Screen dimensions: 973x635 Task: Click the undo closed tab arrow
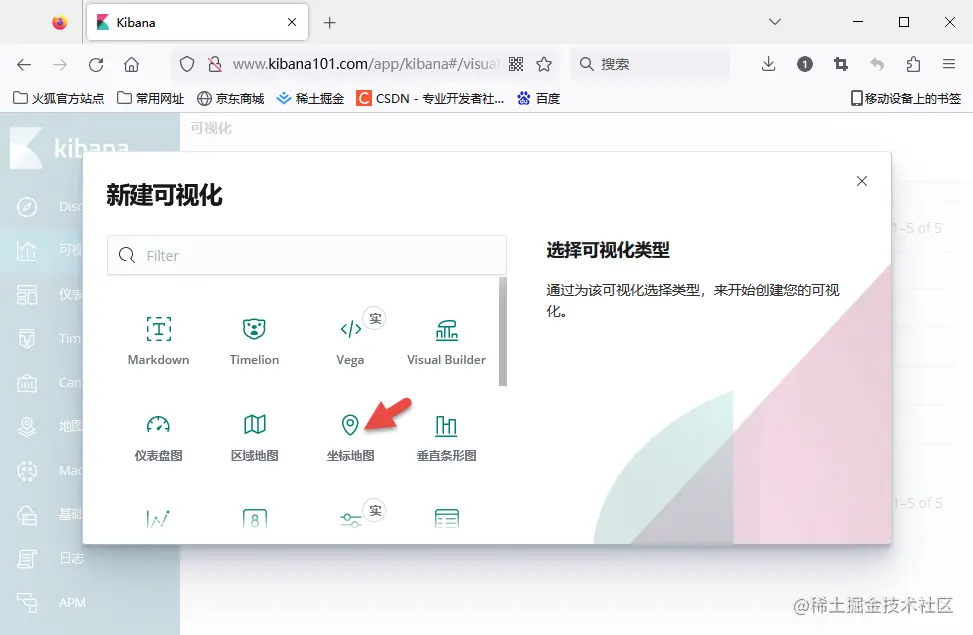point(877,64)
